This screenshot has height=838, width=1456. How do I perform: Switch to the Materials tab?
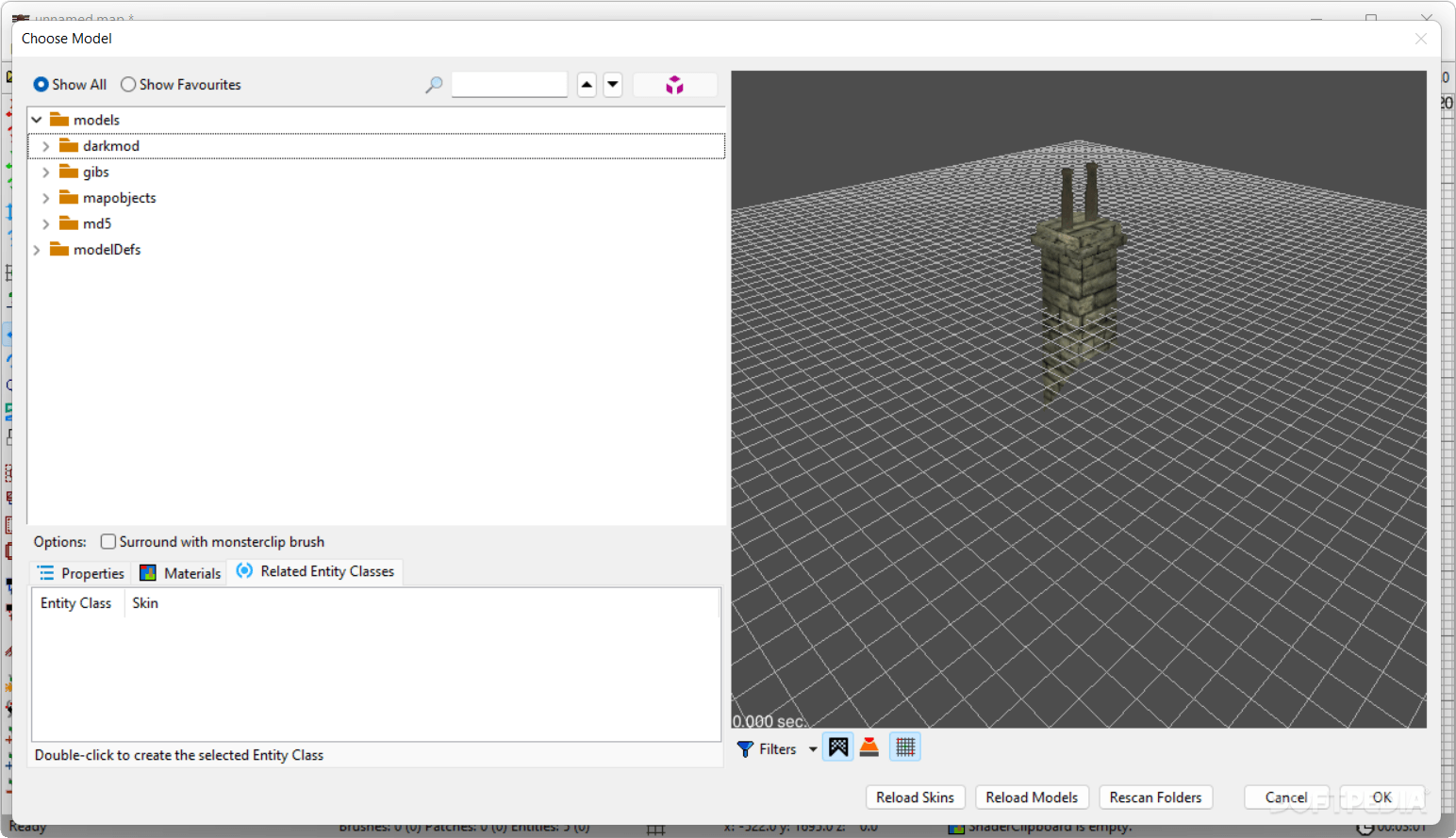tap(180, 573)
